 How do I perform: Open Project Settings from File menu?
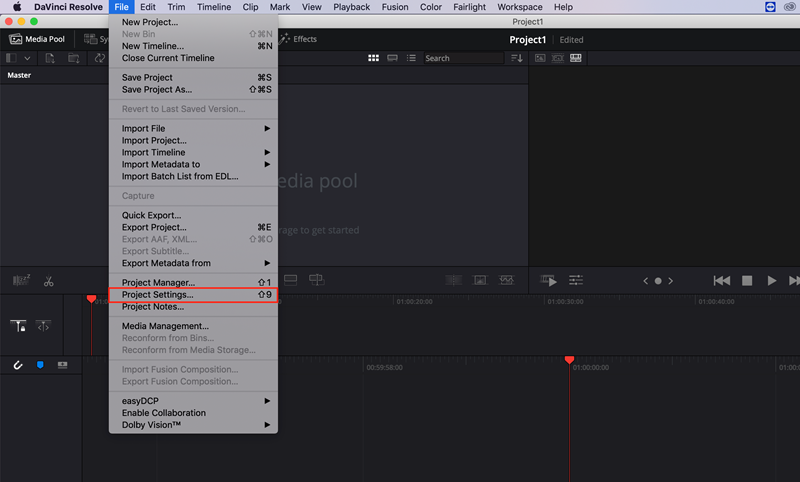point(193,295)
